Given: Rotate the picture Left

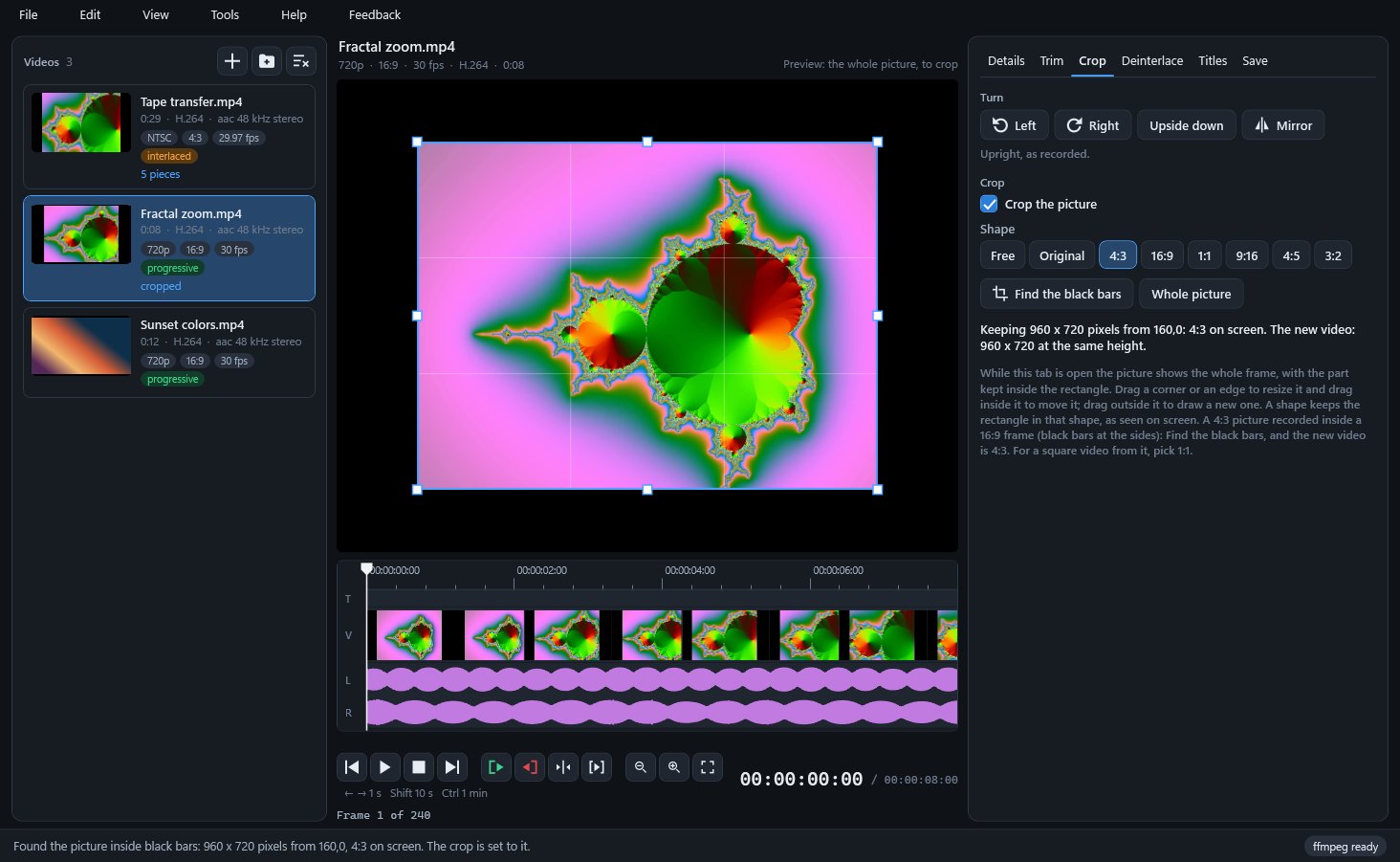Looking at the screenshot, I should click(1015, 125).
